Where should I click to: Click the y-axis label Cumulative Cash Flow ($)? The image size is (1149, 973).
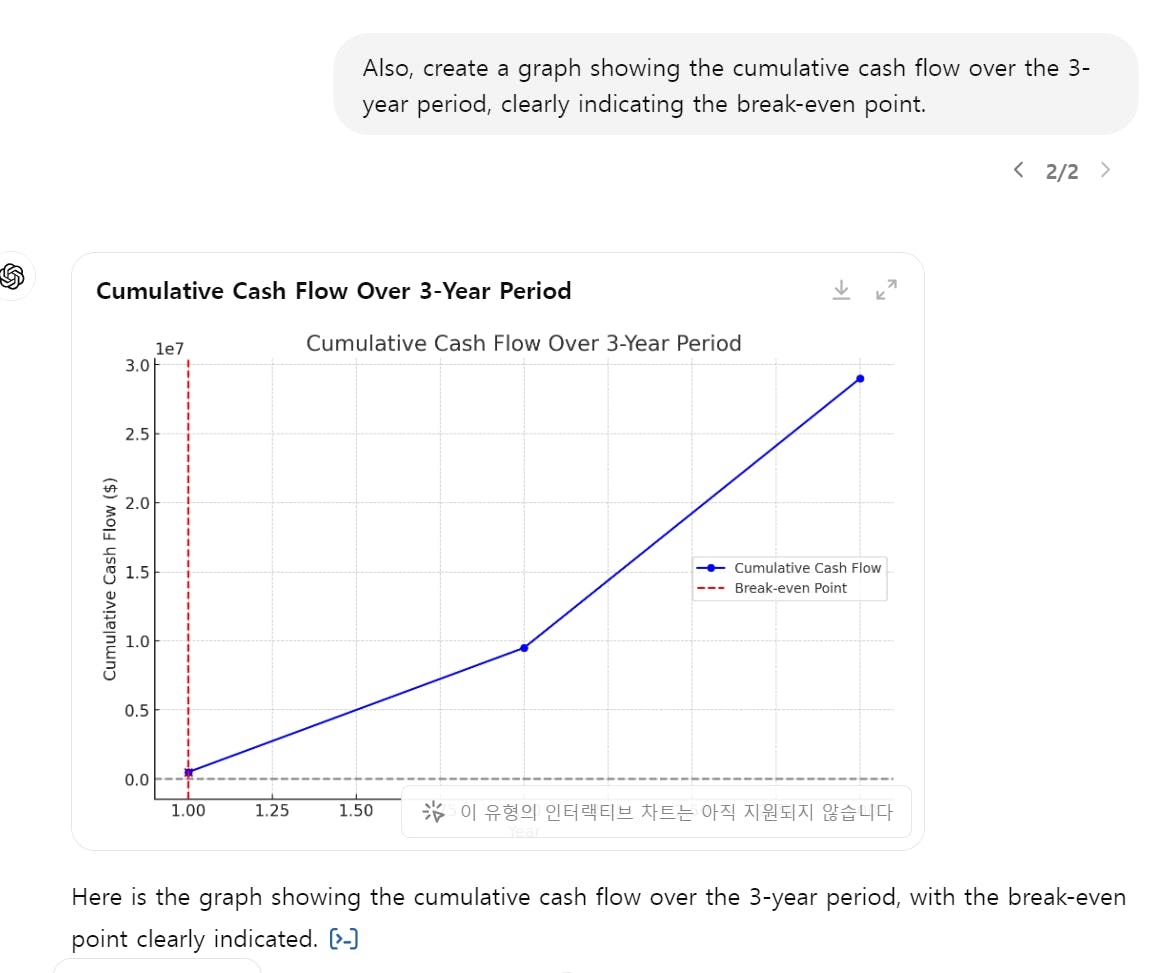(x=110, y=578)
